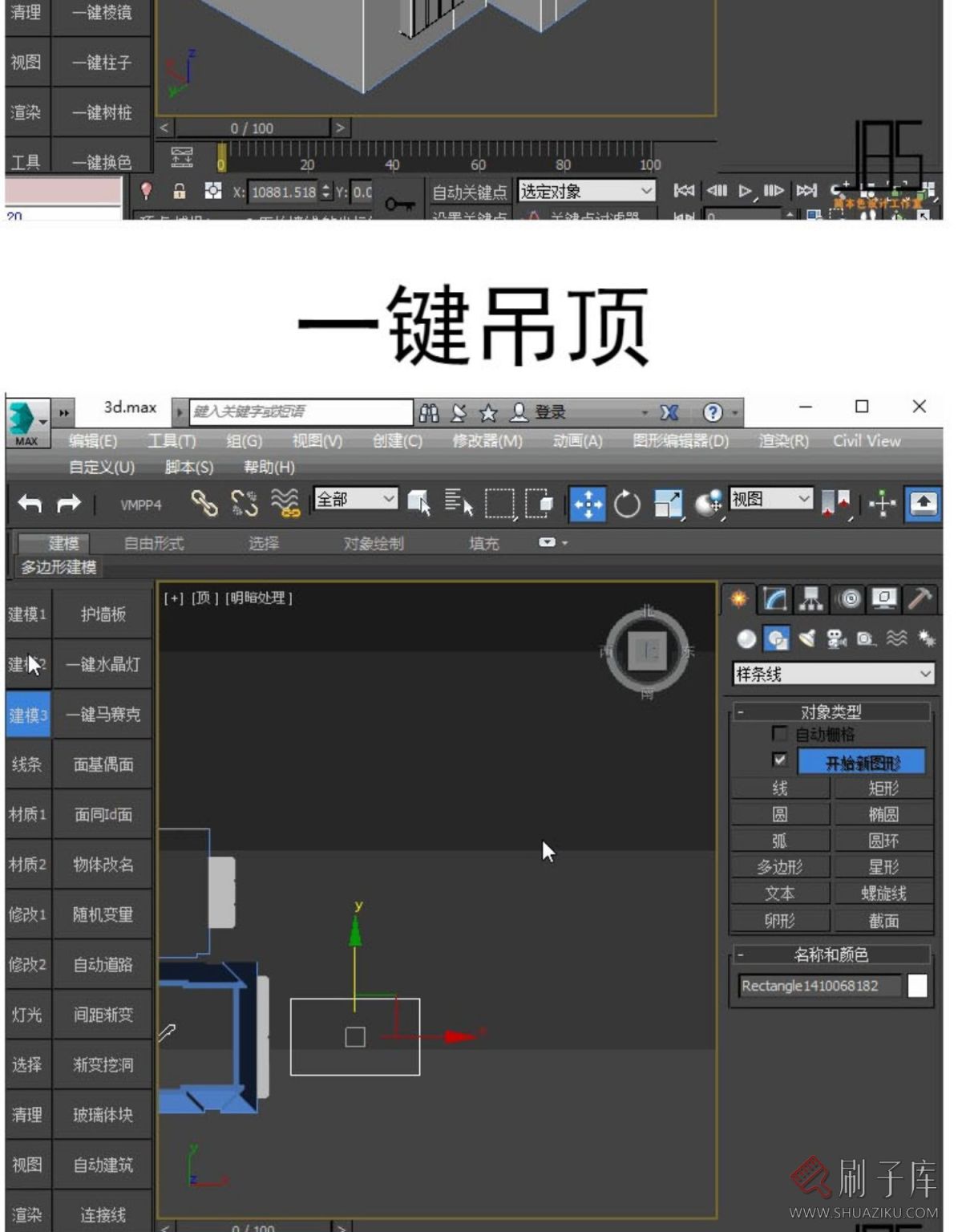Click the Undo arrow icon

(30, 504)
